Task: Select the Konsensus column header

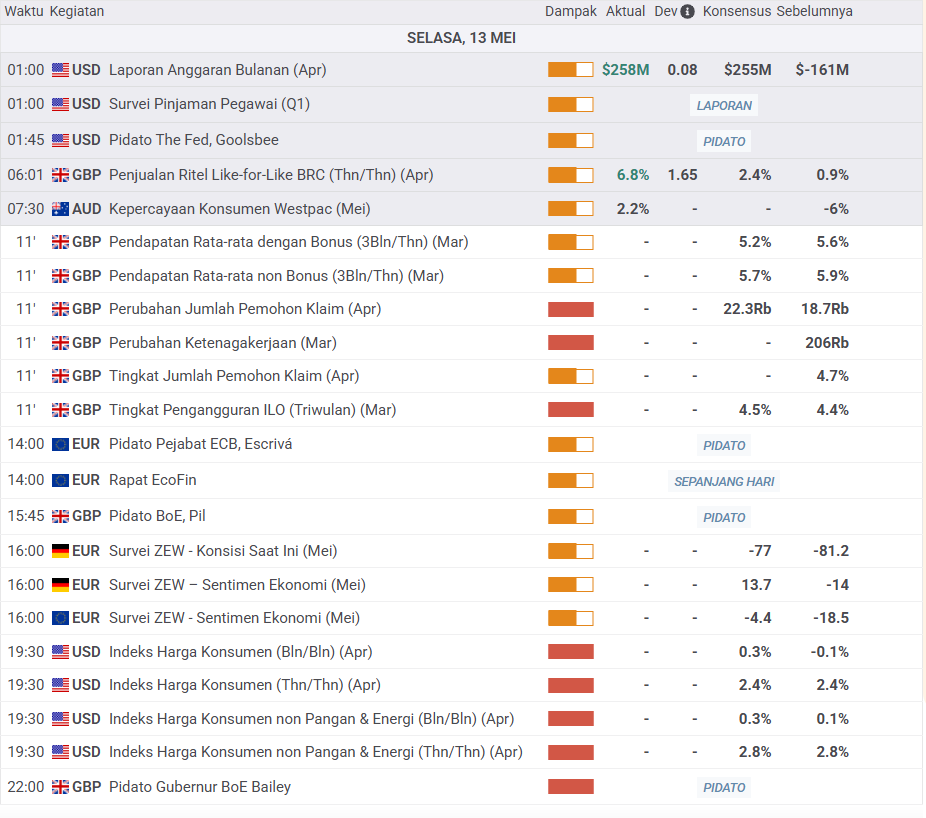Action: (x=736, y=12)
